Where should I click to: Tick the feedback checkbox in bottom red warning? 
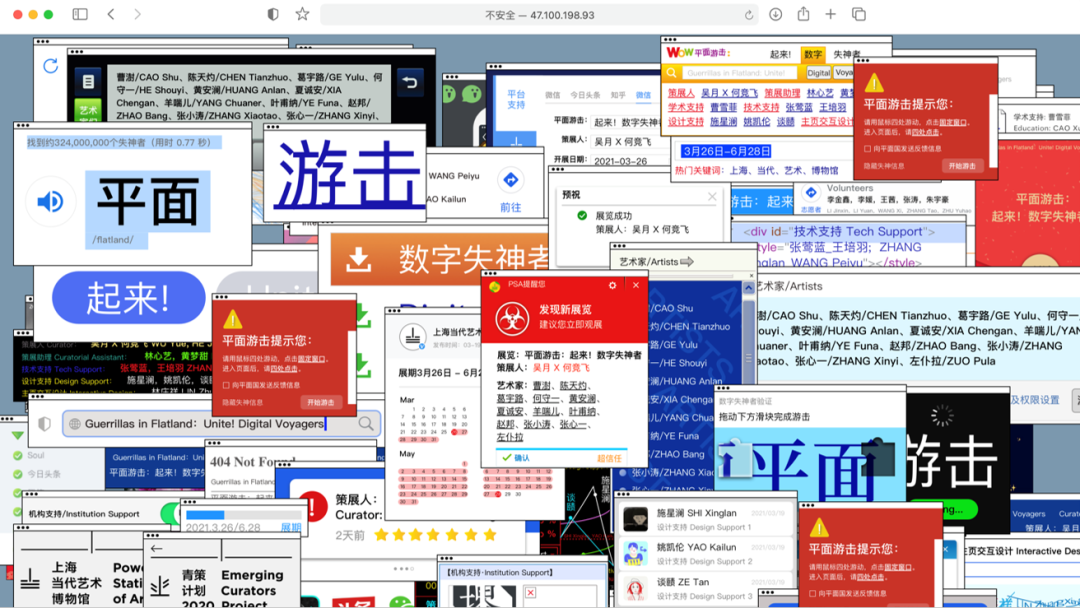pos(812,593)
